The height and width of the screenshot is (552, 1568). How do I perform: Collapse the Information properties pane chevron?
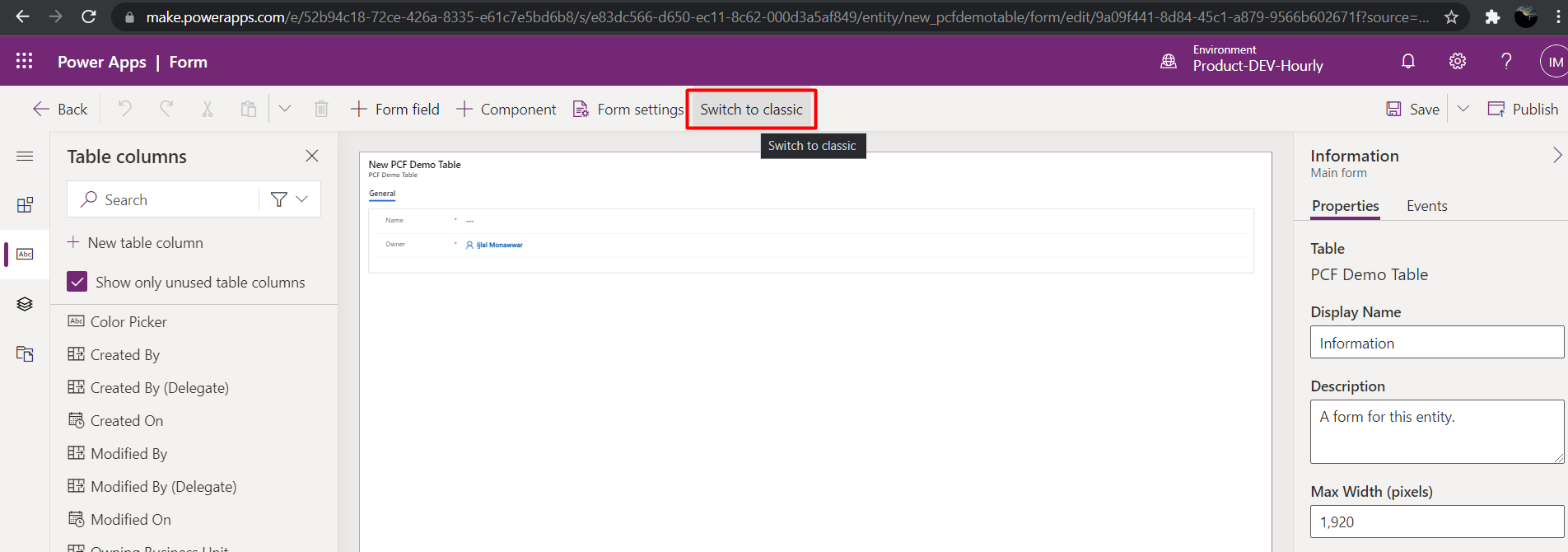(1556, 156)
